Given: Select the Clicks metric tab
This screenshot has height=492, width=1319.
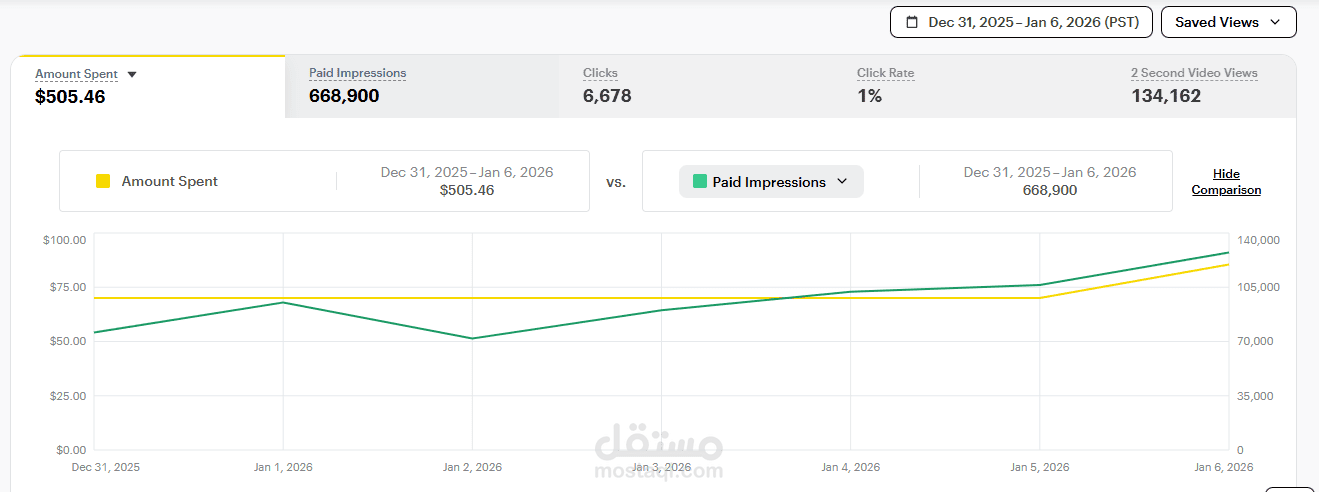Looking at the screenshot, I should (x=696, y=86).
